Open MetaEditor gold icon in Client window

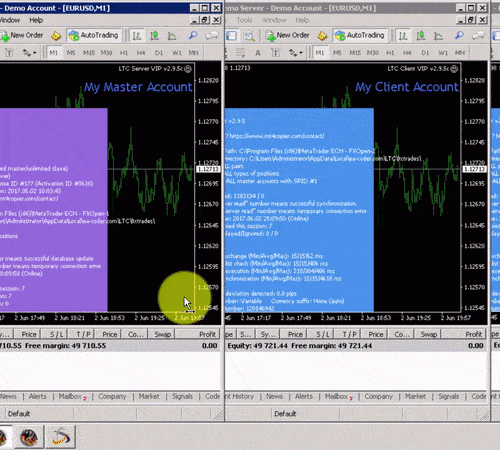322,35
